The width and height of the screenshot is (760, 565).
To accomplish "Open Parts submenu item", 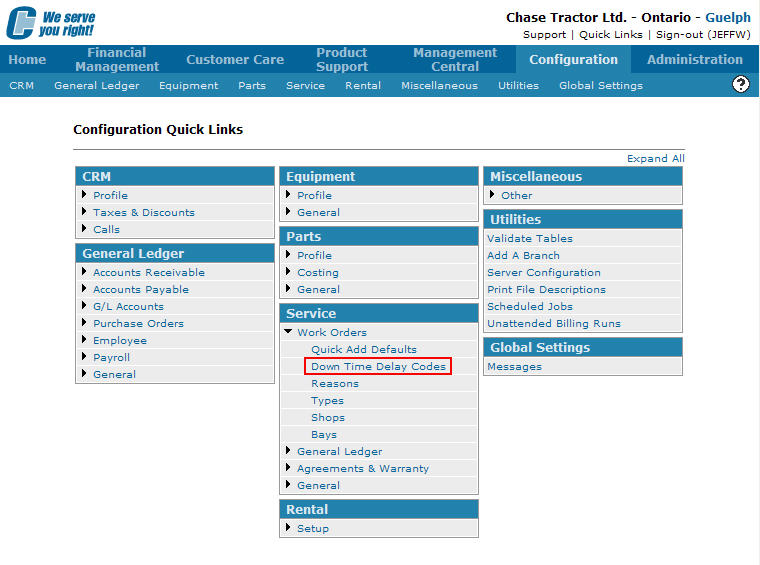I will click(252, 86).
